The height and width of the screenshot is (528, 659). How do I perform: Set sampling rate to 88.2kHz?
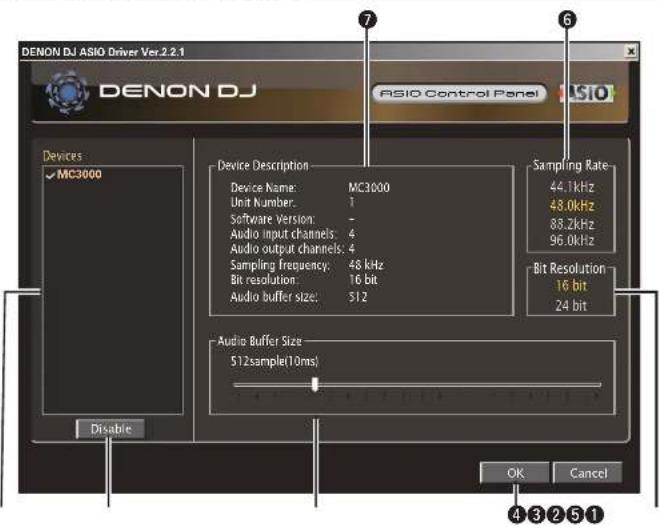click(572, 224)
